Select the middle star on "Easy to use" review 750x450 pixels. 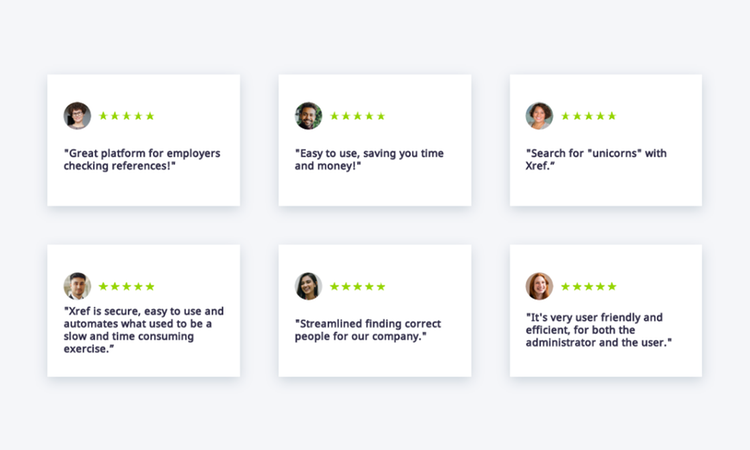357,116
